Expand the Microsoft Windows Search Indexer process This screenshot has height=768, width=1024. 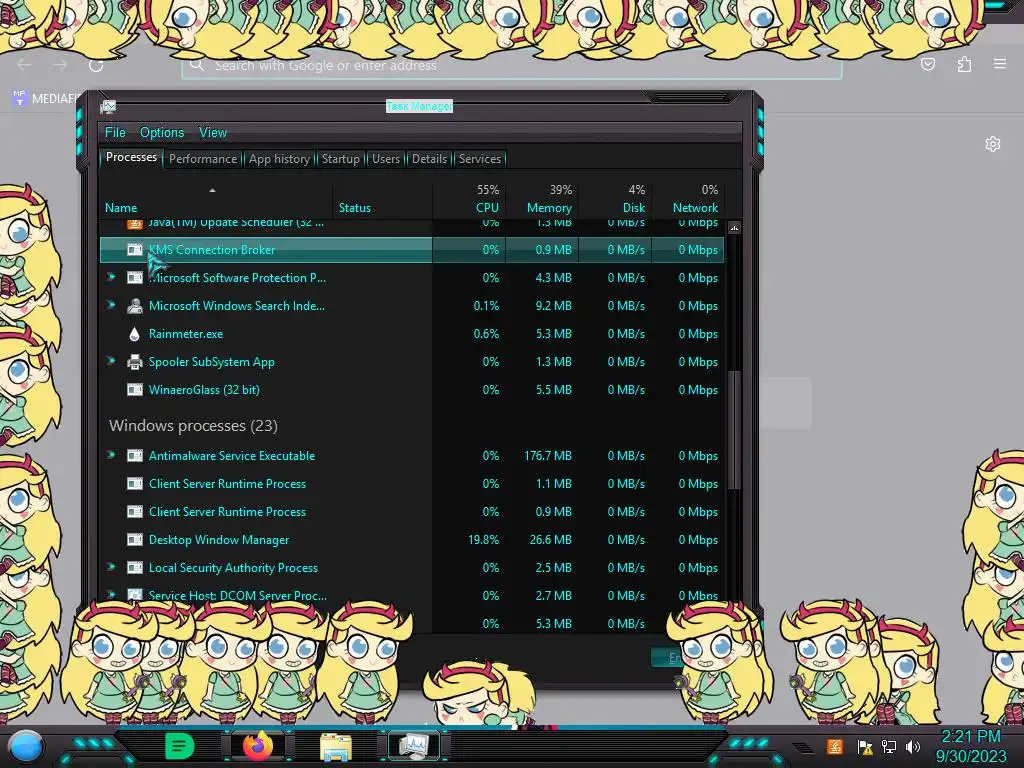(x=111, y=305)
